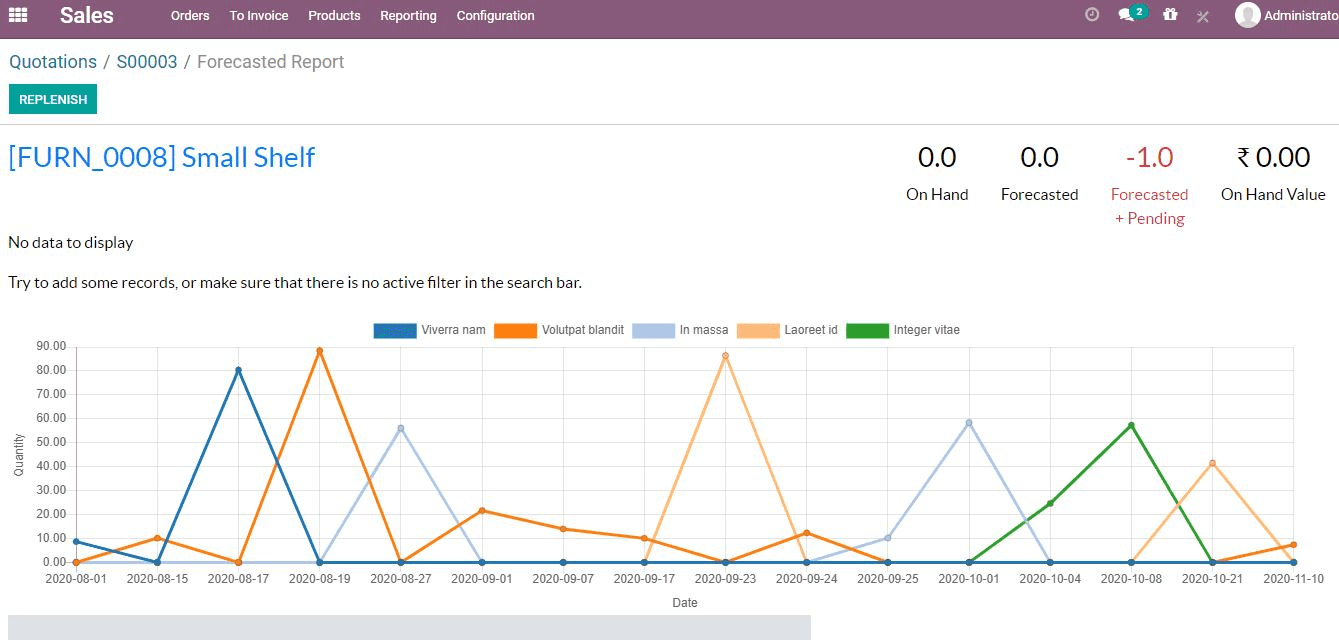The image size is (1339, 640).
Task: Toggle Laoreet id legend color box
Action: point(758,330)
